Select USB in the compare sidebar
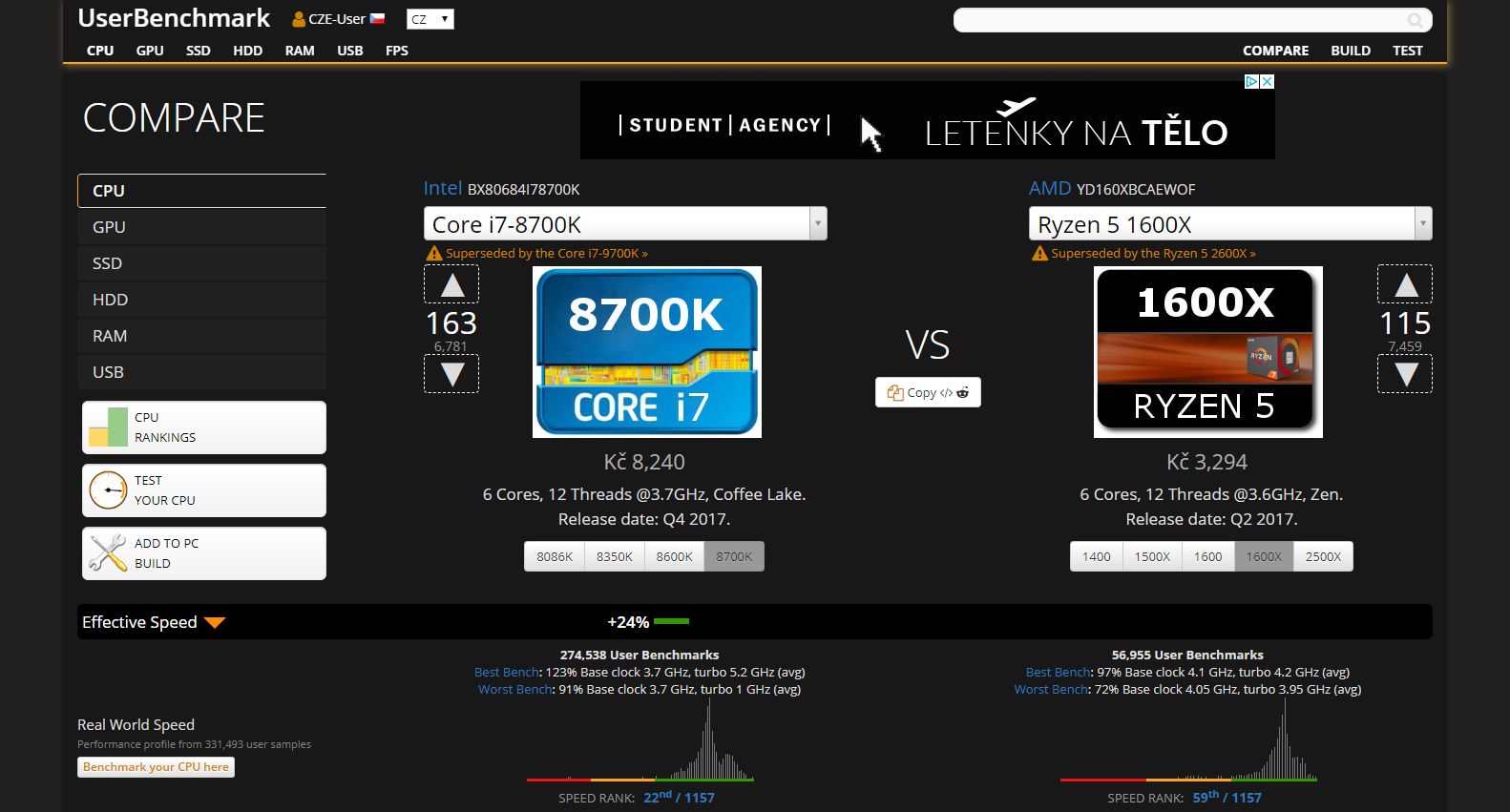Viewport: 1510px width, 812px height. coord(201,372)
